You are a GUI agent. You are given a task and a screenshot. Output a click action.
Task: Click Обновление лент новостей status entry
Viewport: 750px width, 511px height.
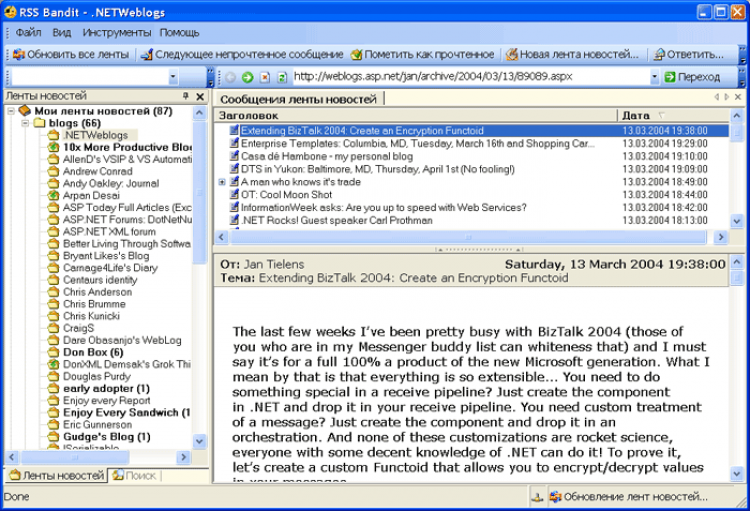[x=629, y=497]
